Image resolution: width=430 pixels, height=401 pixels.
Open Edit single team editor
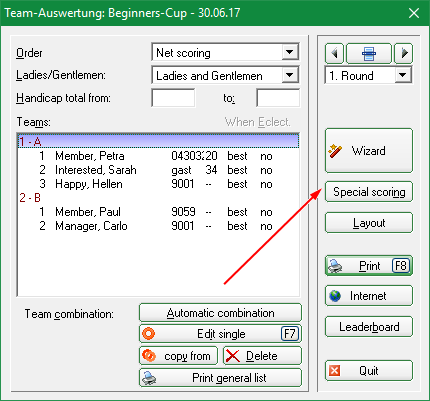220,334
